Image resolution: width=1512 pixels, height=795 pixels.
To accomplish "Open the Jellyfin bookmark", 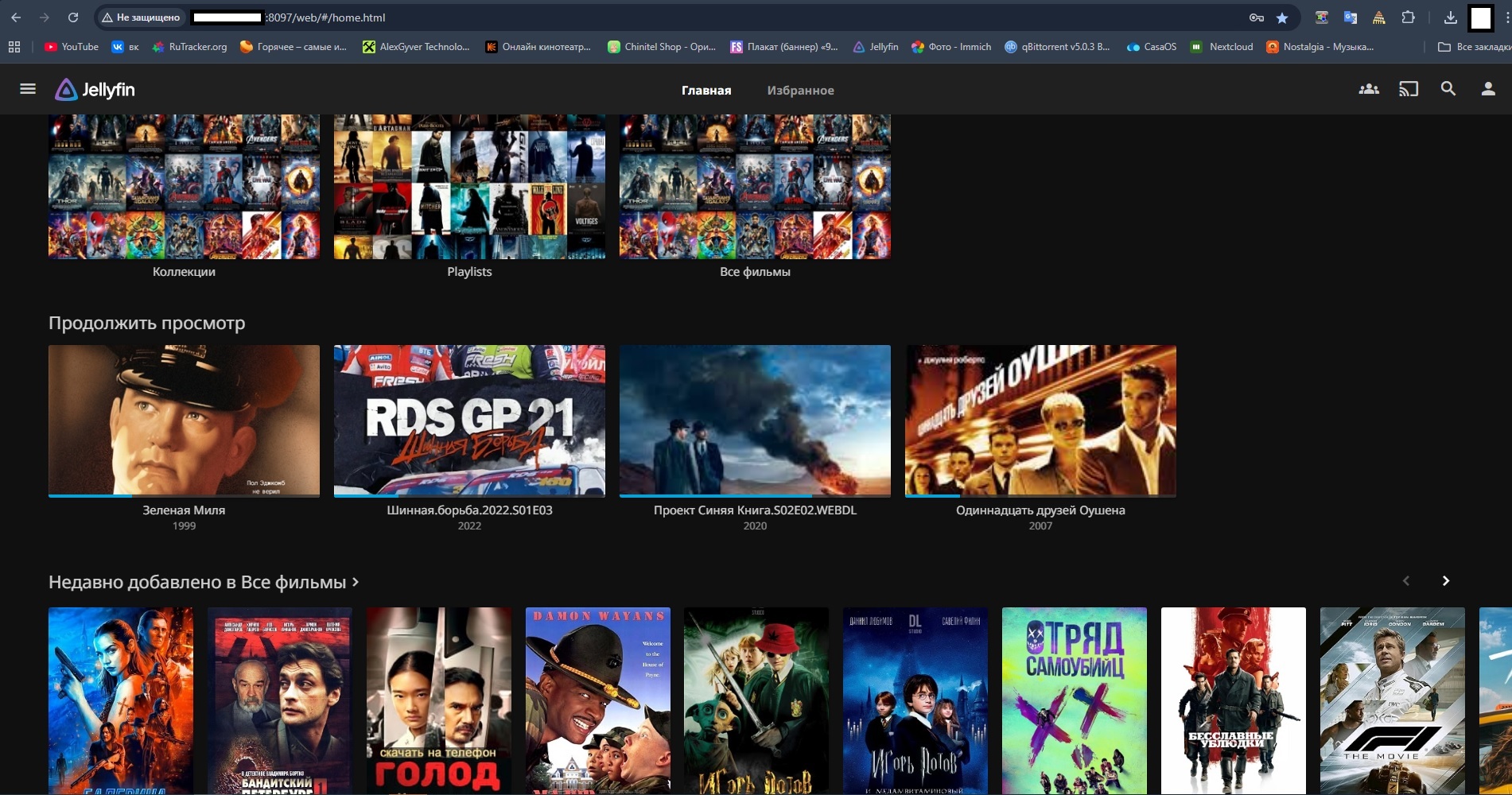I will click(x=876, y=47).
